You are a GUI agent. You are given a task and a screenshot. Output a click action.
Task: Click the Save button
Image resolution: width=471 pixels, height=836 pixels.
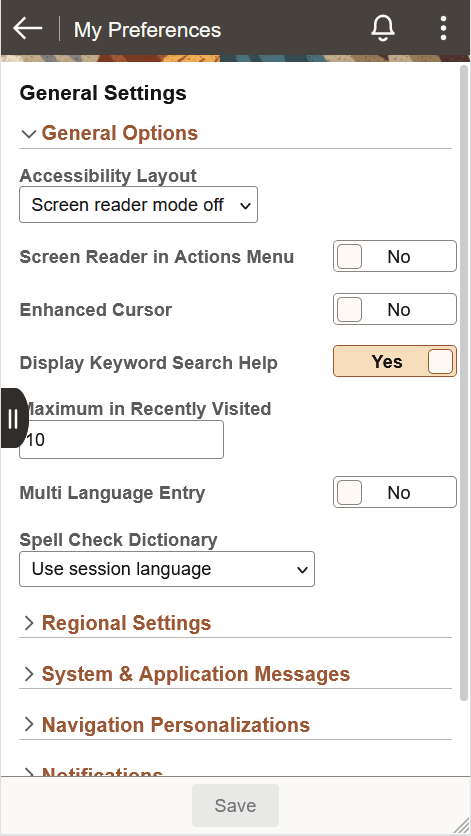point(235,805)
